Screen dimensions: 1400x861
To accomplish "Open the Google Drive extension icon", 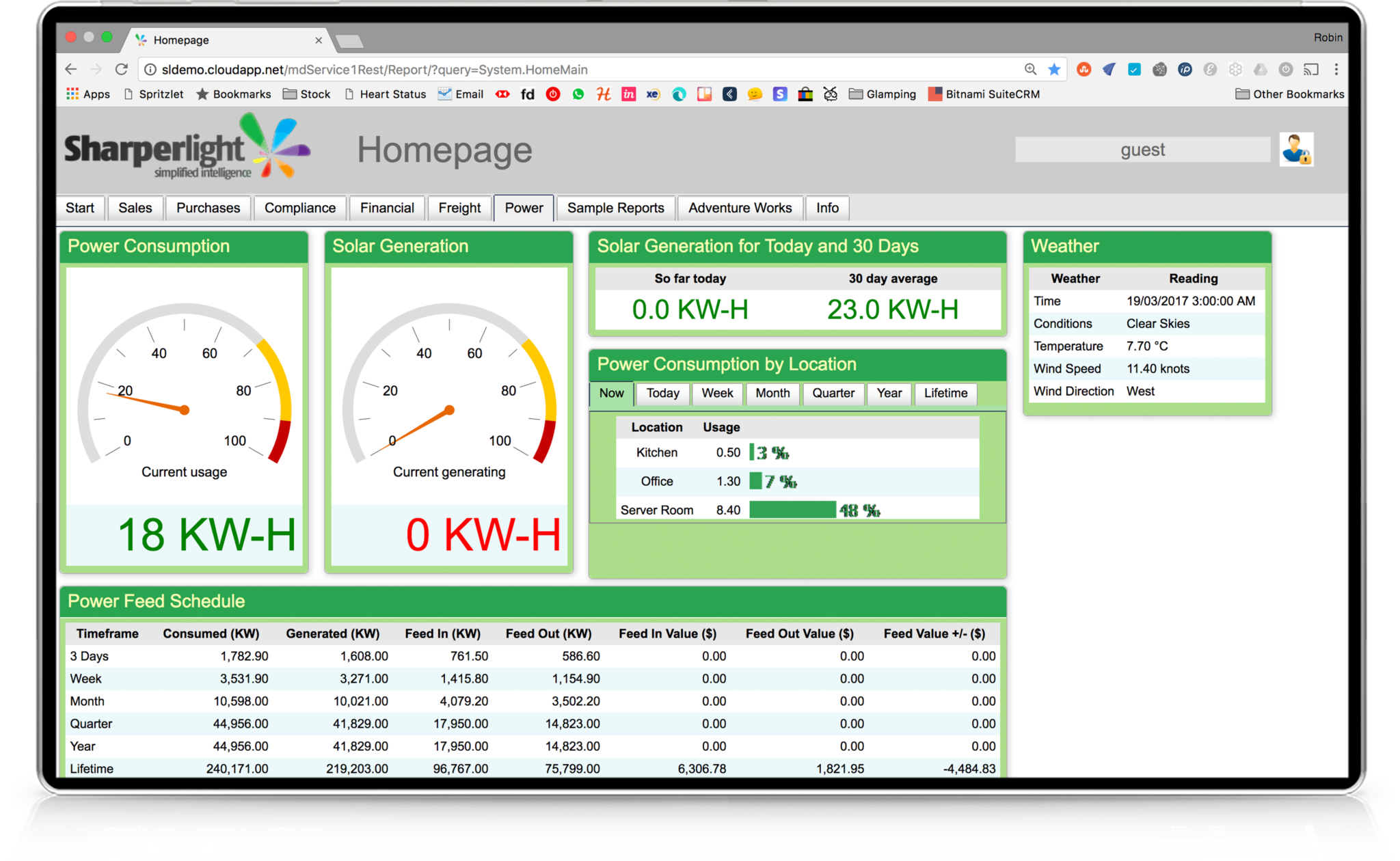I will click(1260, 70).
